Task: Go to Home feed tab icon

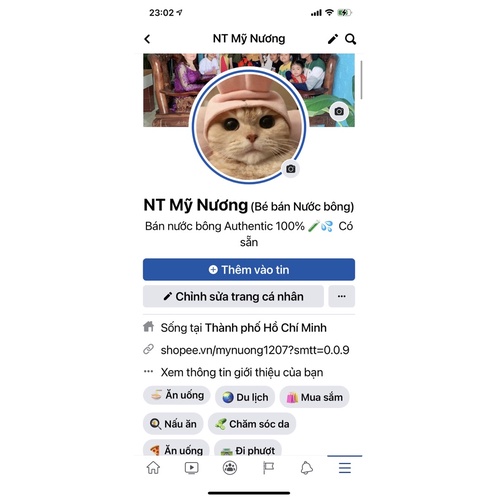Action: (153, 468)
